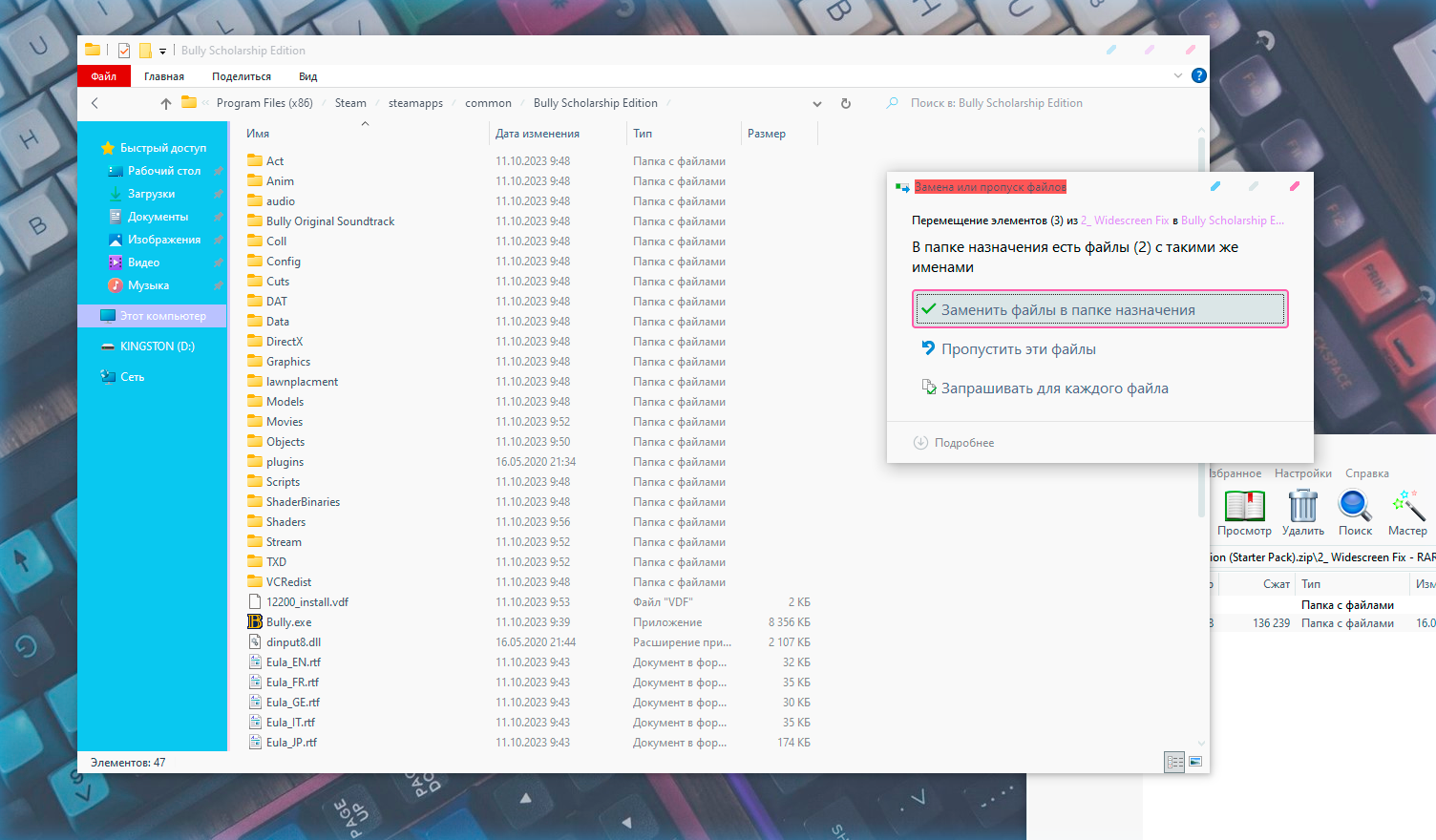This screenshot has height=840, width=1436.
Task: Click the Просмотр book icon in WinRAR
Action: point(1245,506)
